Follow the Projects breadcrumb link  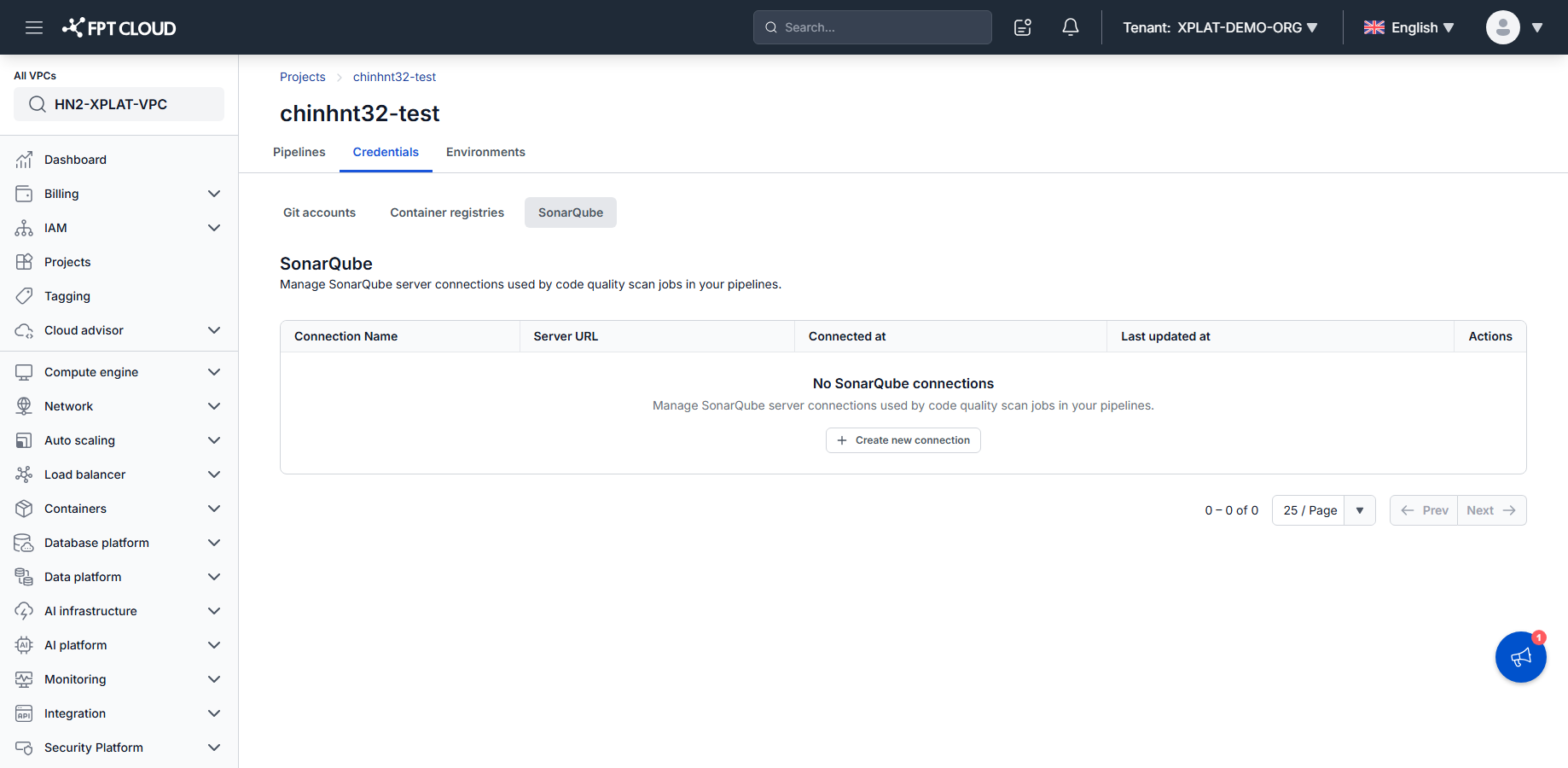click(303, 77)
